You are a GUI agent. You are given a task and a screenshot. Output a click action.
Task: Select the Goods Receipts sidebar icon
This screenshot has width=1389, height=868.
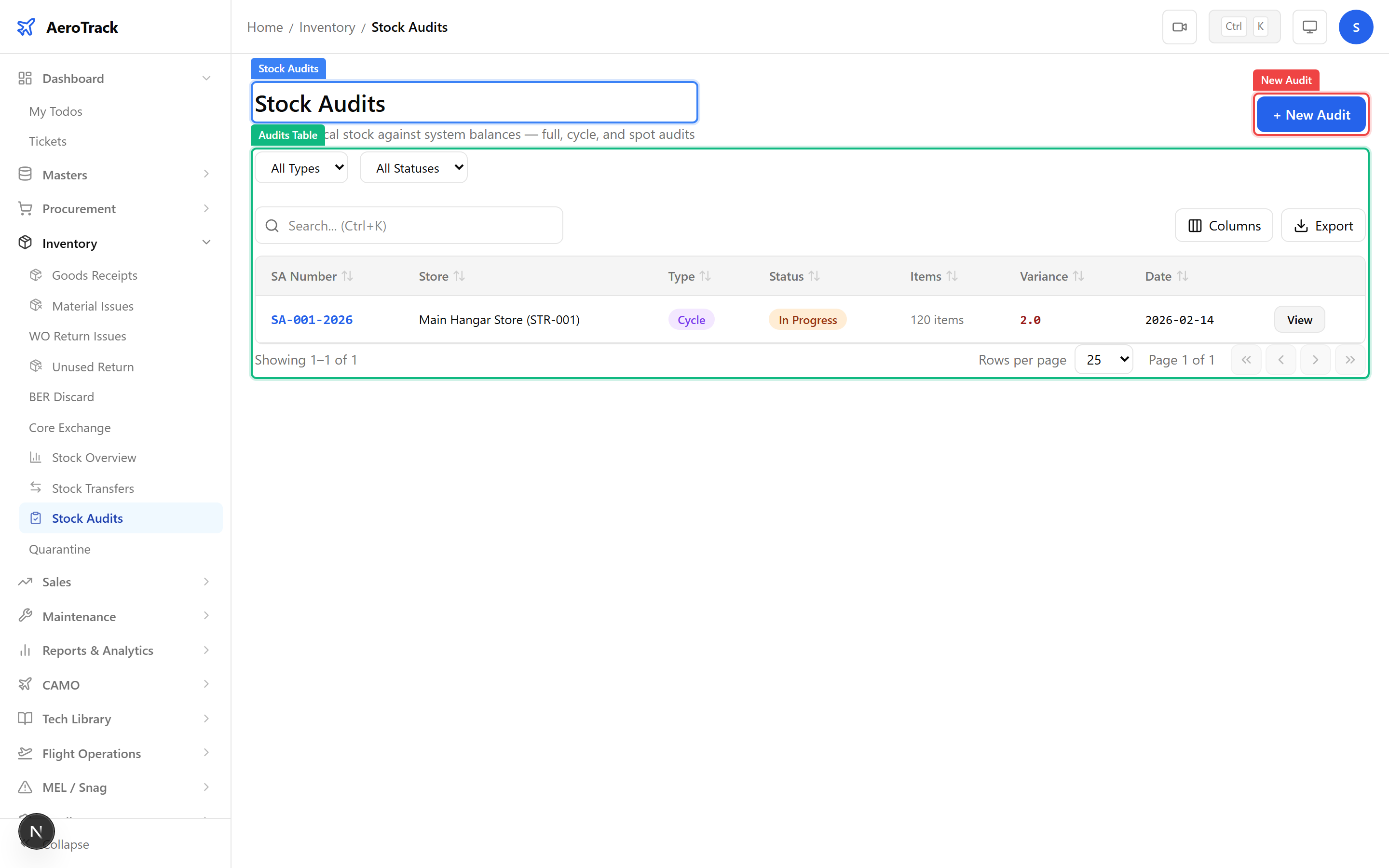[x=36, y=275]
